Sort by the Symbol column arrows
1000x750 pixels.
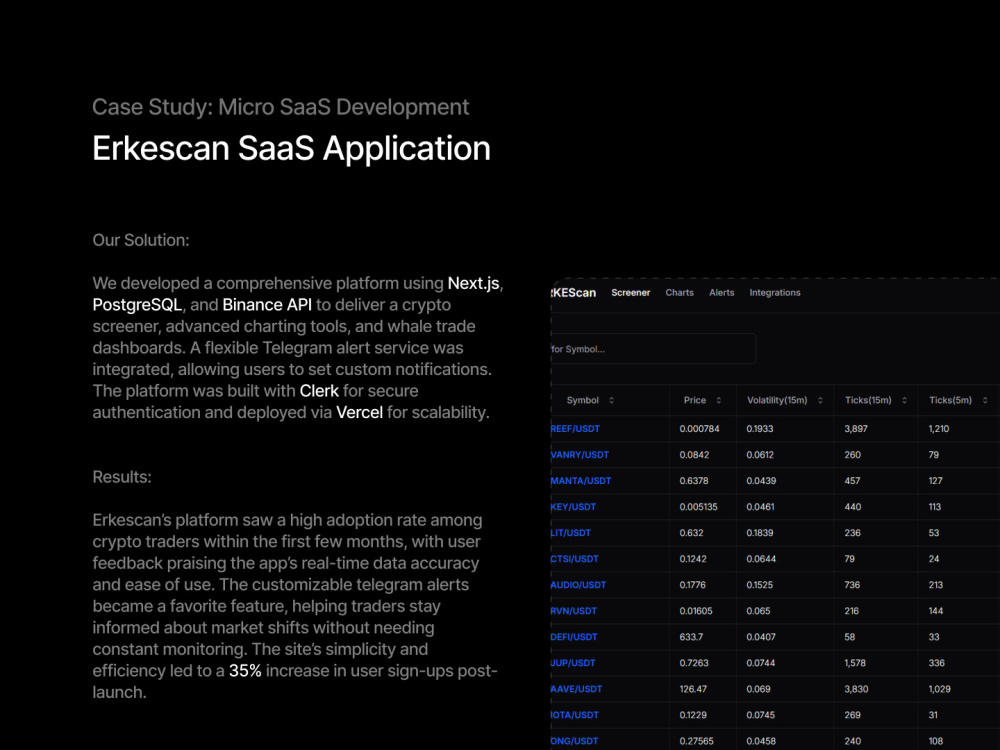tap(611, 401)
